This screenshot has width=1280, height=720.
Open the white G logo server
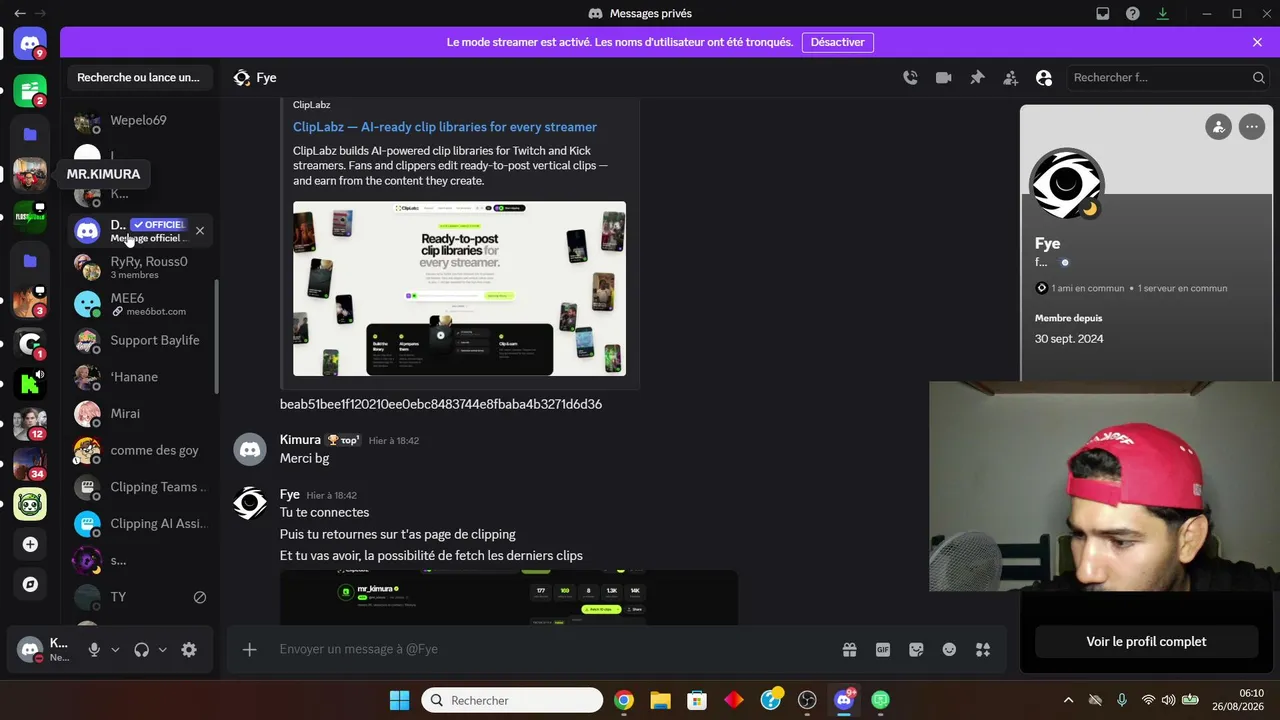30,344
